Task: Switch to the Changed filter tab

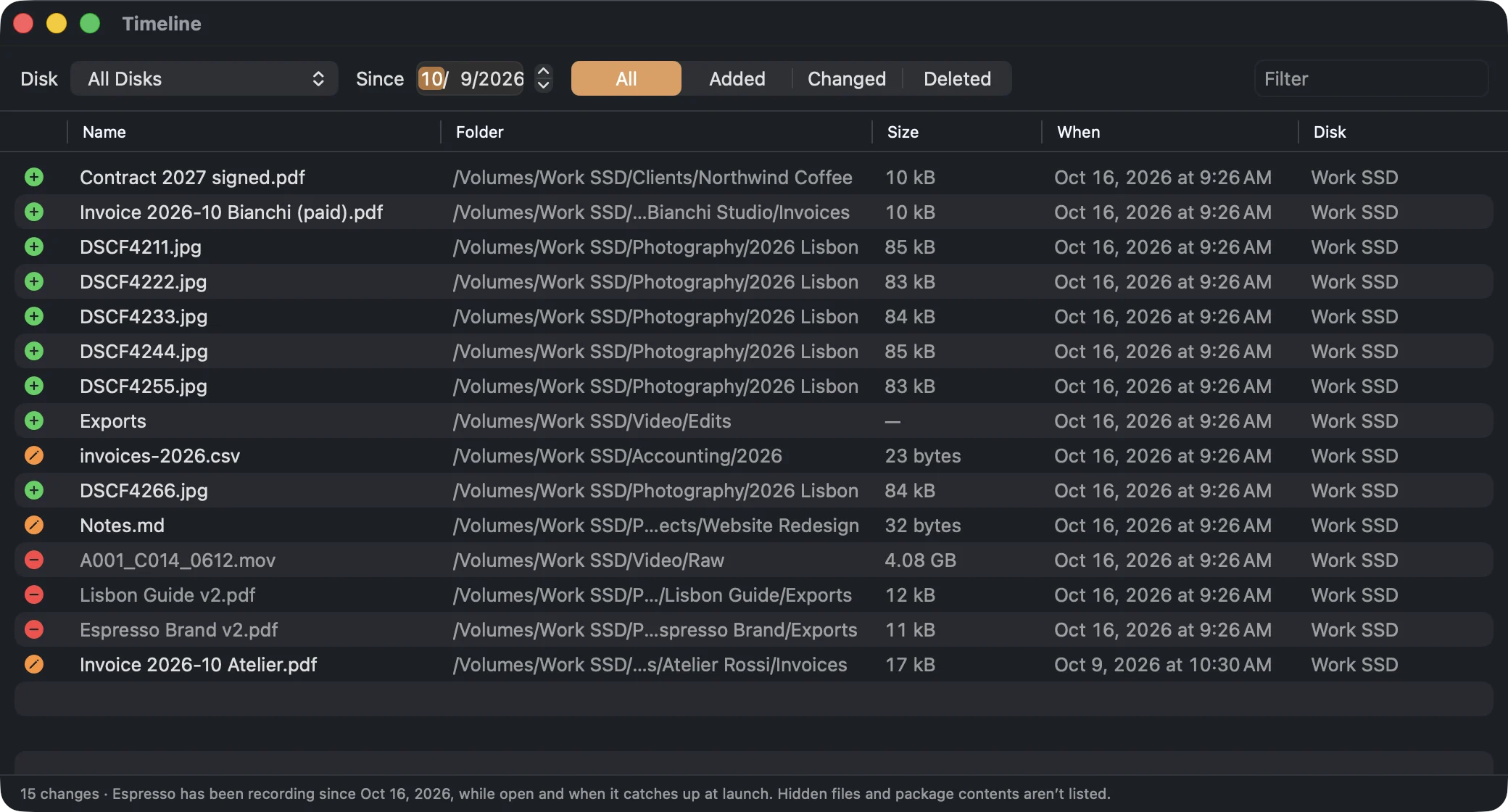Action: [x=847, y=78]
